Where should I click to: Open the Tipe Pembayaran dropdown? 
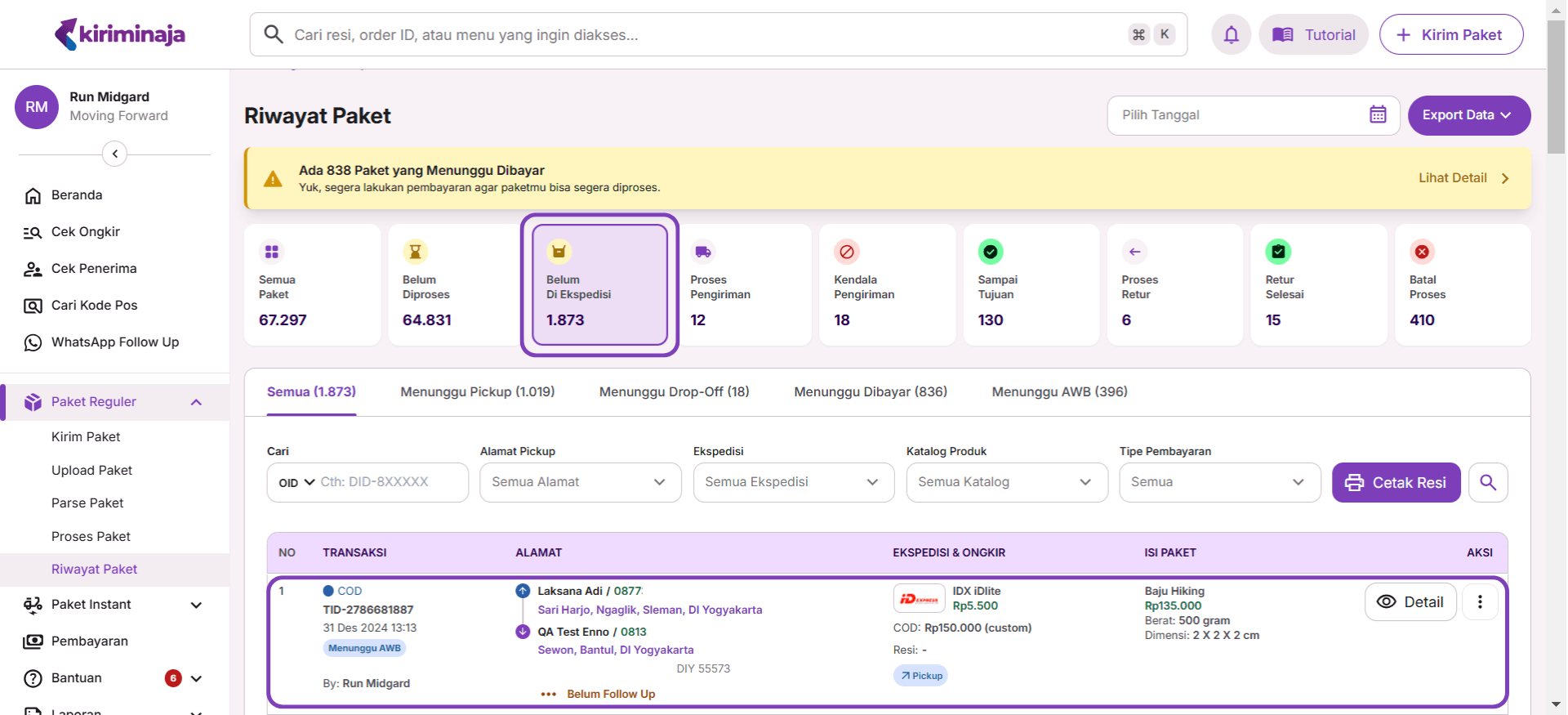pyautogui.click(x=1219, y=482)
